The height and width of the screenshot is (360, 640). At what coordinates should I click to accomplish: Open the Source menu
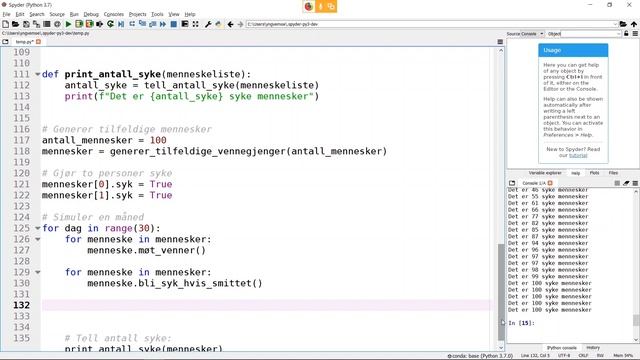click(x=57, y=14)
